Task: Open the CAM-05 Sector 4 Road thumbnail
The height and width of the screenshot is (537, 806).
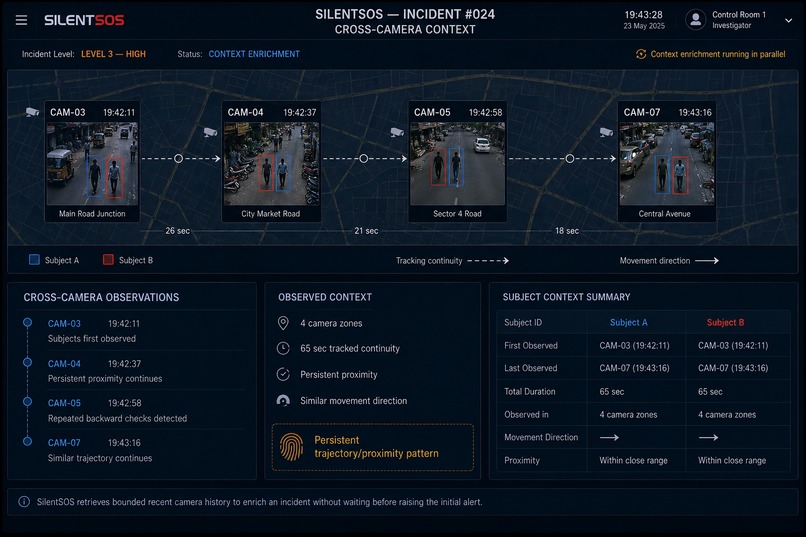Action: [x=457, y=161]
